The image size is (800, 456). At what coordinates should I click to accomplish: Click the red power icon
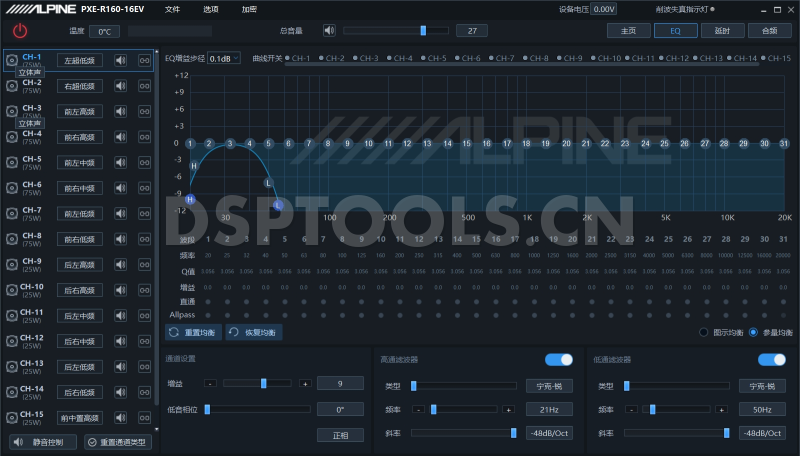pos(20,31)
